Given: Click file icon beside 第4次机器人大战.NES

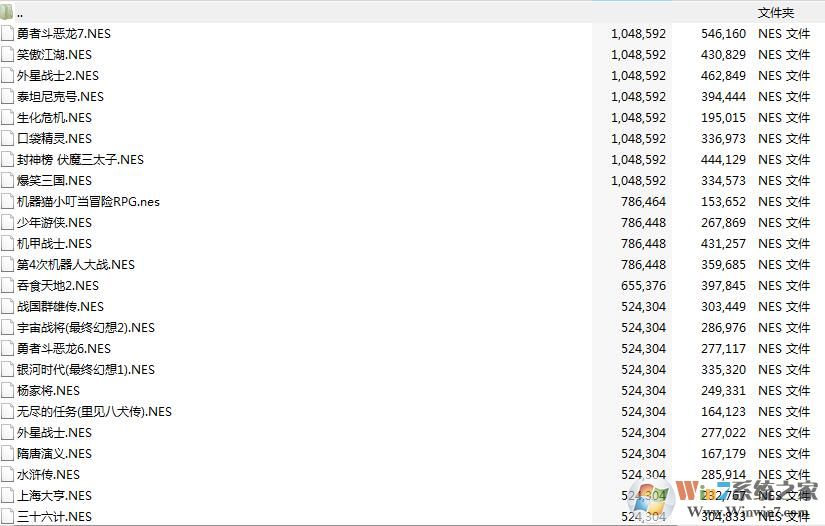Looking at the screenshot, I should click(7, 265).
